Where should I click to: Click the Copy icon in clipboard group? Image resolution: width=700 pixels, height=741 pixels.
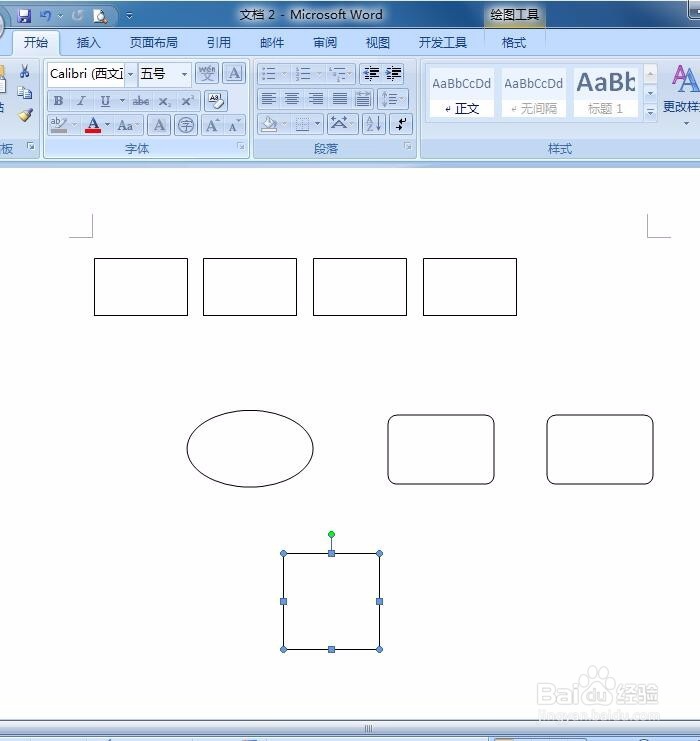point(25,93)
